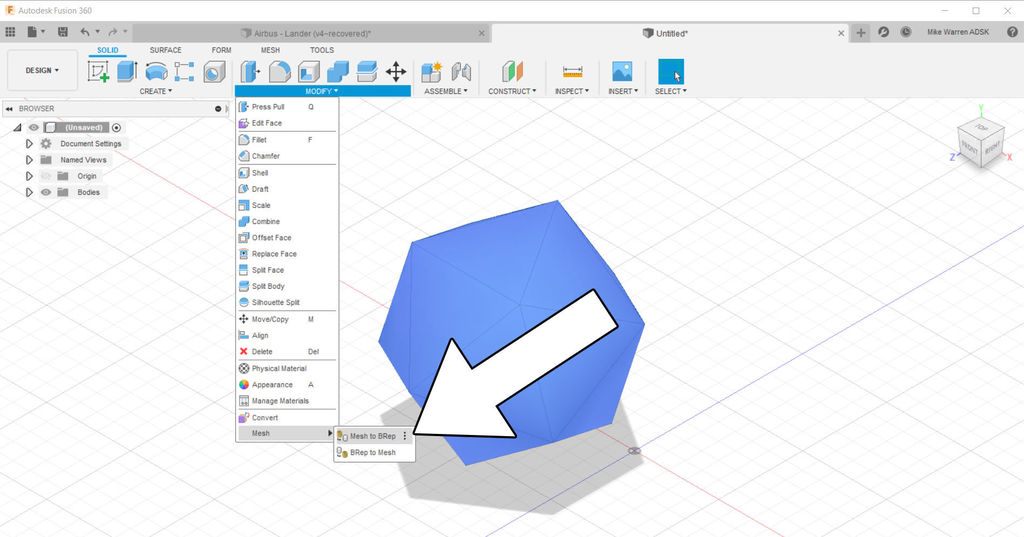Viewport: 1024px width, 537px height.
Task: Click the blue Select tool icon
Action: pos(671,71)
